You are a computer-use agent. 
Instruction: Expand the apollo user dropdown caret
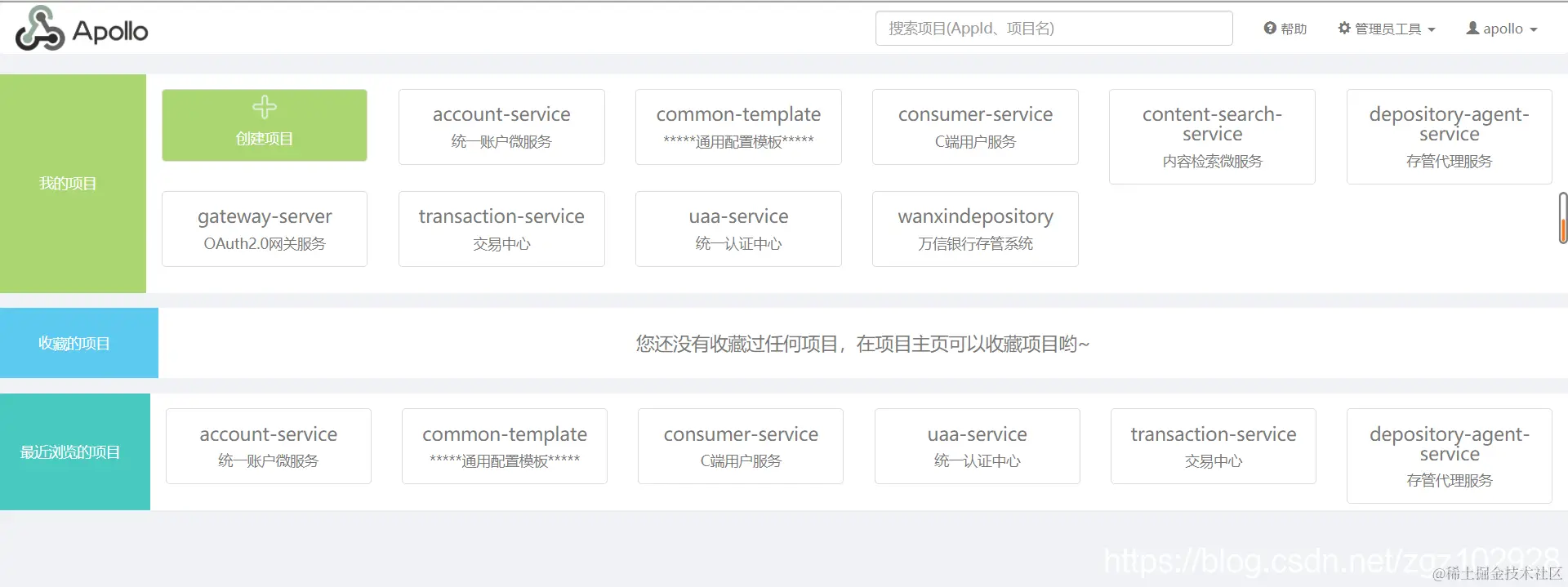[1533, 29]
